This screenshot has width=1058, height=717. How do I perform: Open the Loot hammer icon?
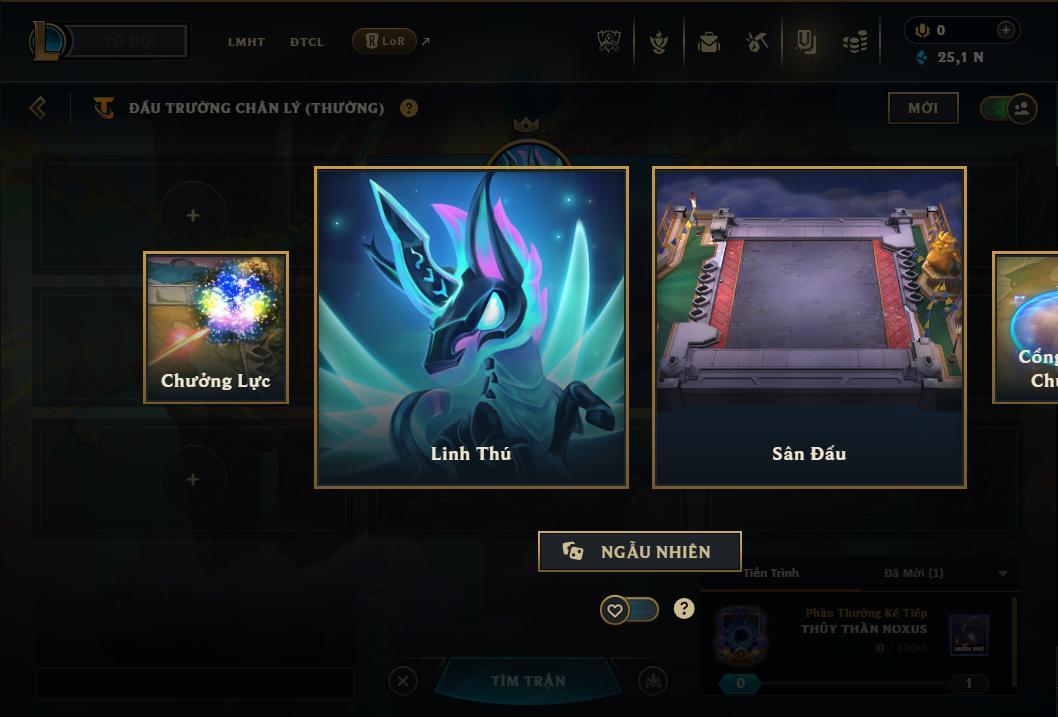click(x=756, y=42)
